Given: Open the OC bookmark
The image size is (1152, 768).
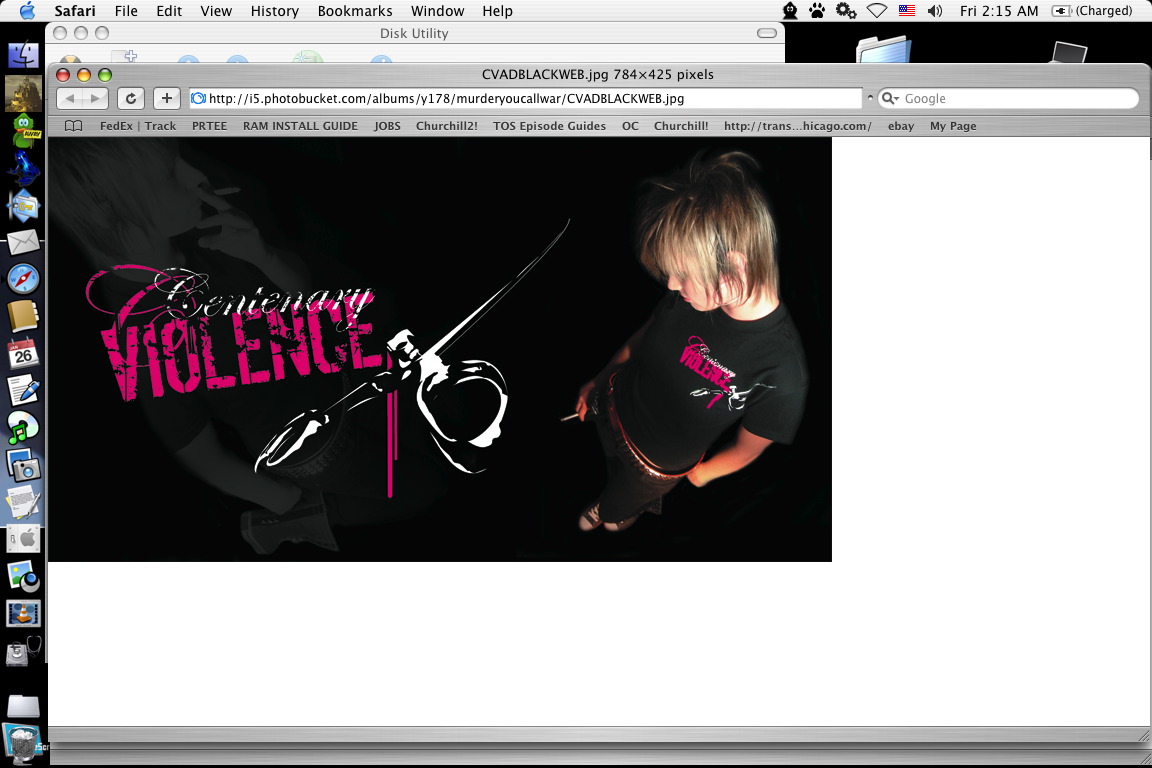Looking at the screenshot, I should pos(630,126).
